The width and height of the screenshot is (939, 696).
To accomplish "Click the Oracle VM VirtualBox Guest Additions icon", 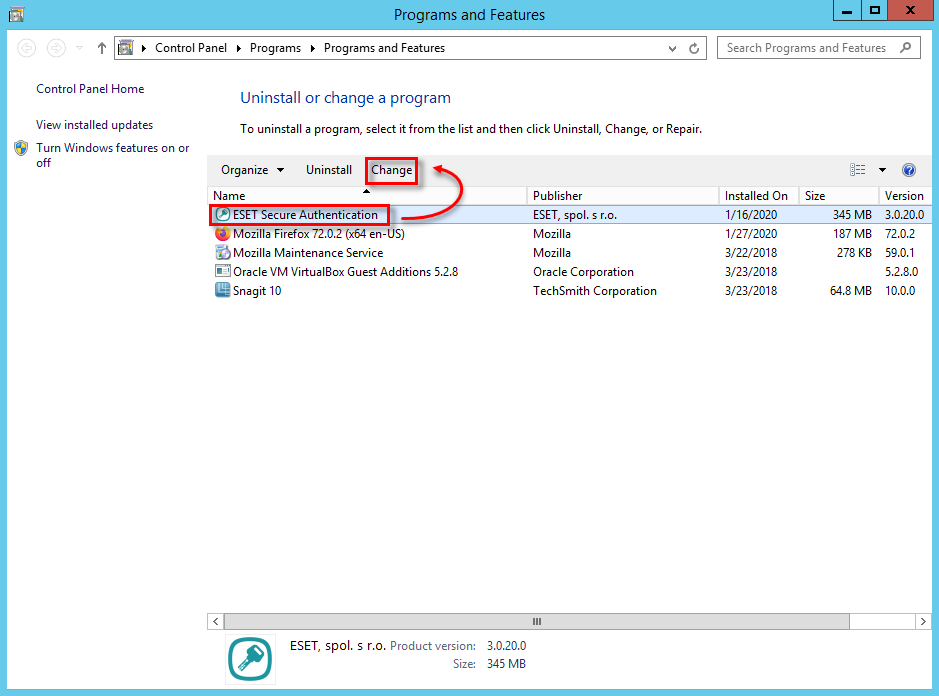I will tap(222, 271).
